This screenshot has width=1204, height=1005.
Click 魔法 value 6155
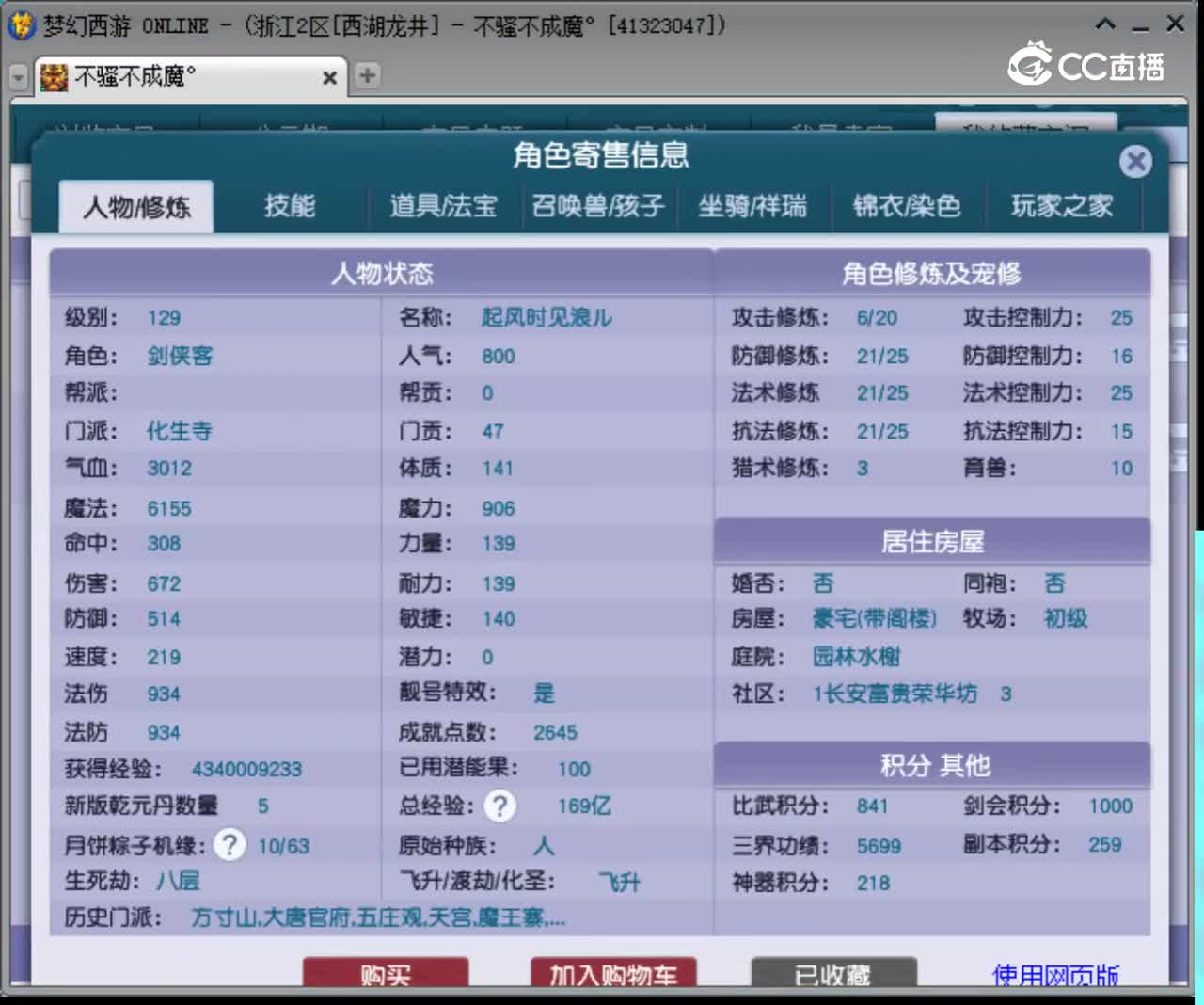169,509
